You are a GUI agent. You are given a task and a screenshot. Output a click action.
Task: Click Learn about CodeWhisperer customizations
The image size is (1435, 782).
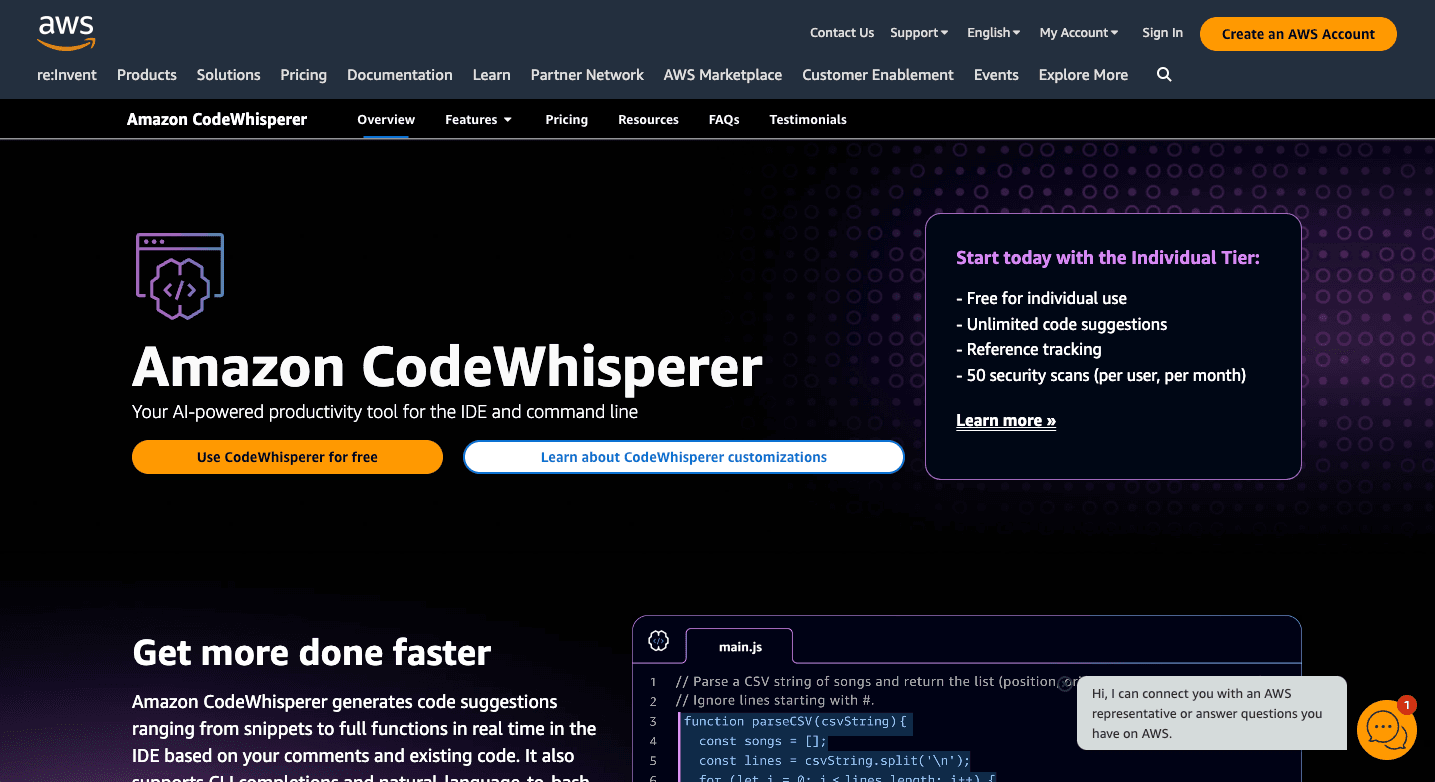pyautogui.click(x=684, y=457)
